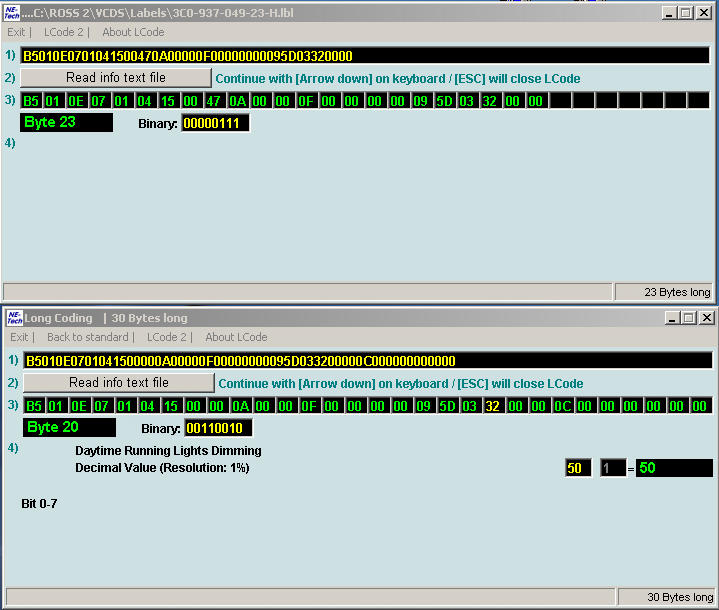This screenshot has height=610, width=719.
Task: Maximize the top 3C0-937-049-23-H.lbl window
Action: coord(685,13)
